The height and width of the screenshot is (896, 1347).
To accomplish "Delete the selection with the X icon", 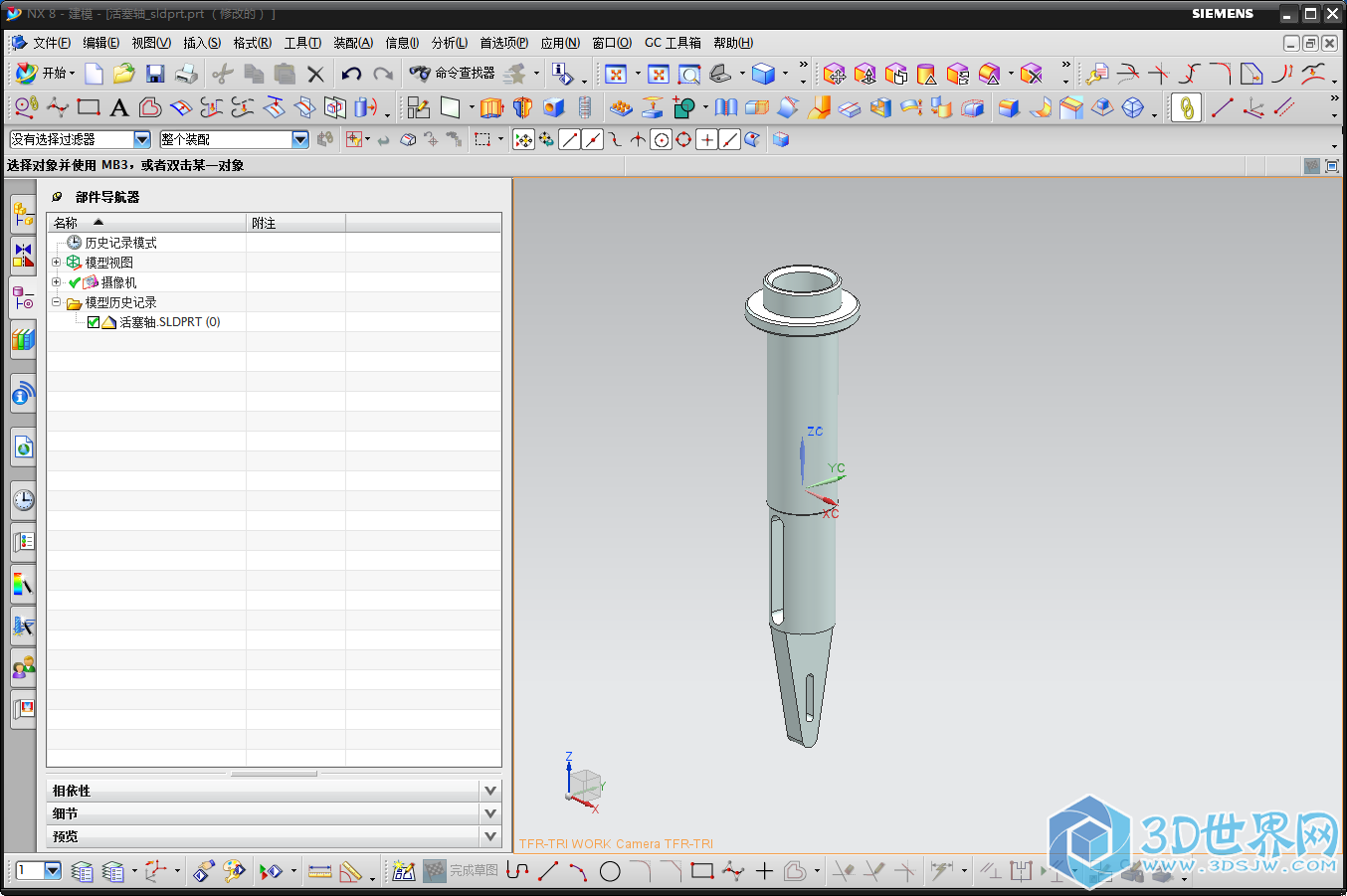I will (x=315, y=74).
